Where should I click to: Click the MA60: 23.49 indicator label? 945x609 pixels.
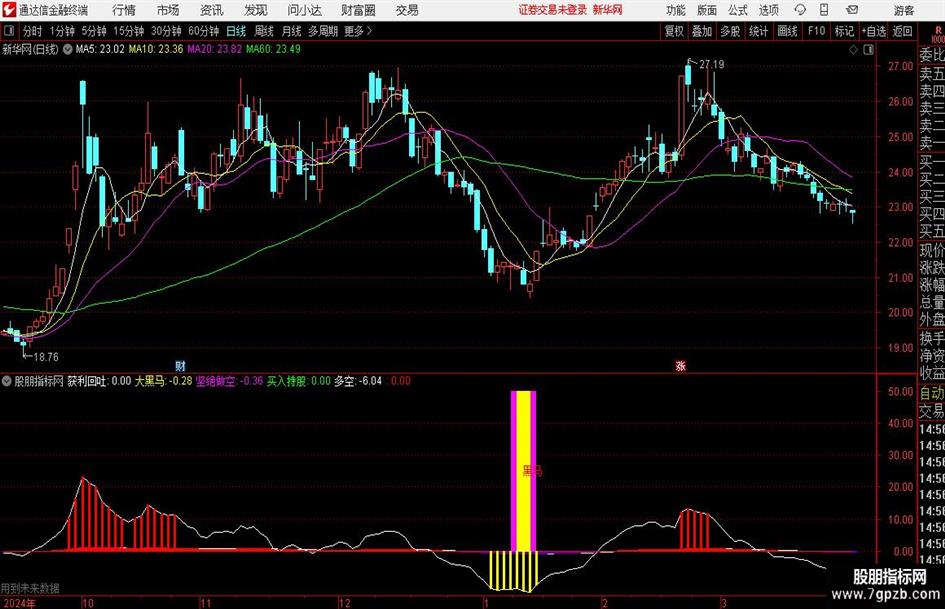point(274,49)
